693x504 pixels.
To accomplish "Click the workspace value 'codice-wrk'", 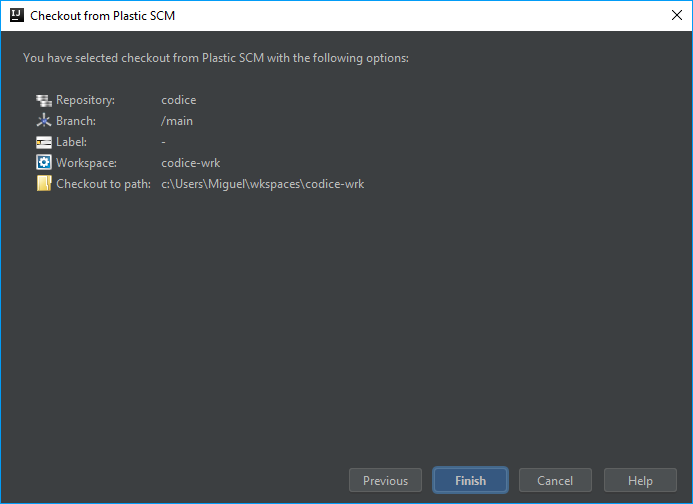I will click(190, 163).
